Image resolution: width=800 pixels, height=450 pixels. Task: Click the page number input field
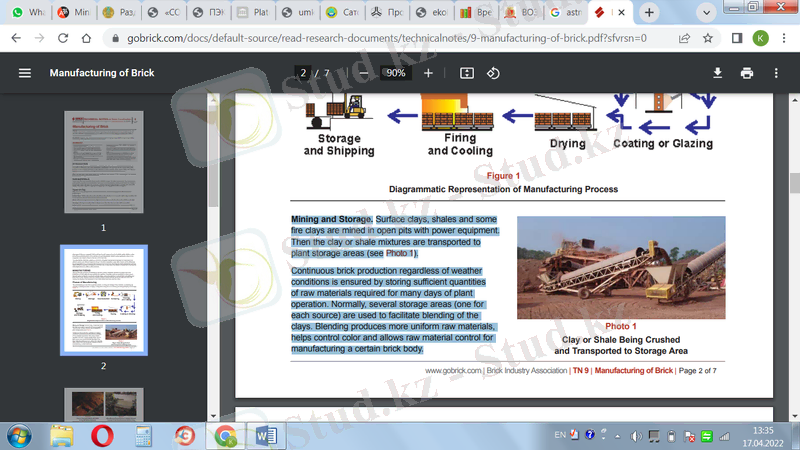302,73
